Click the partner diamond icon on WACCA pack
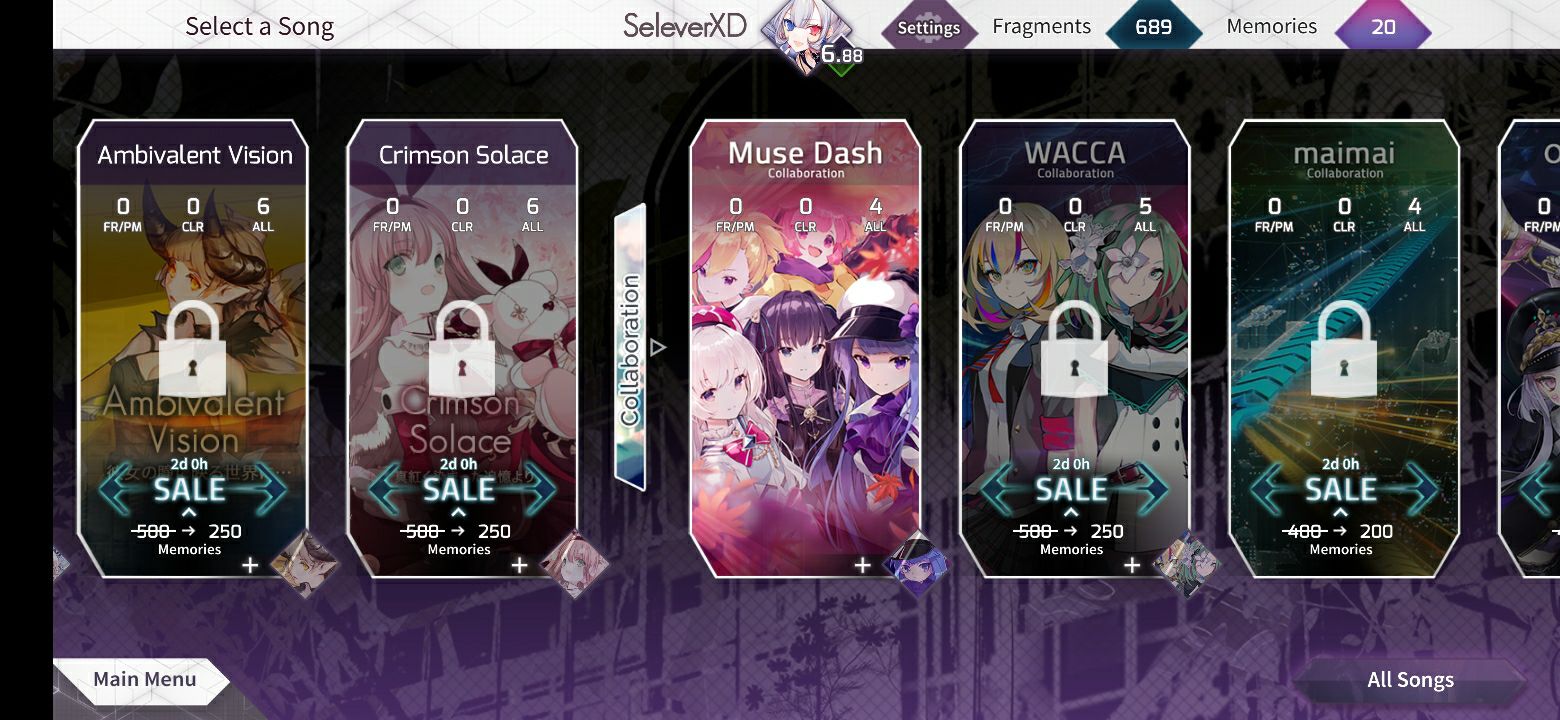 [x=1186, y=565]
